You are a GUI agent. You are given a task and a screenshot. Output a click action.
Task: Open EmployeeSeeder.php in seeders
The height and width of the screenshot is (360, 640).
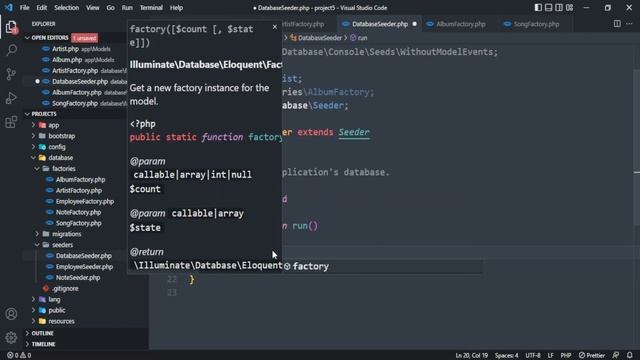[x=84, y=267]
